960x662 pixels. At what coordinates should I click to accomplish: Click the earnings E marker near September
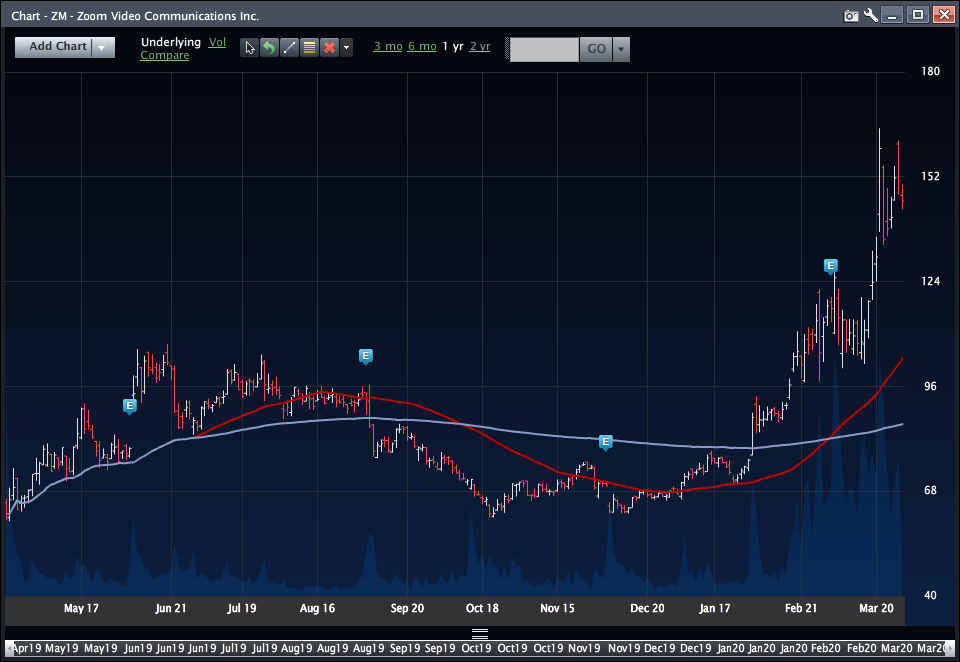click(x=366, y=356)
